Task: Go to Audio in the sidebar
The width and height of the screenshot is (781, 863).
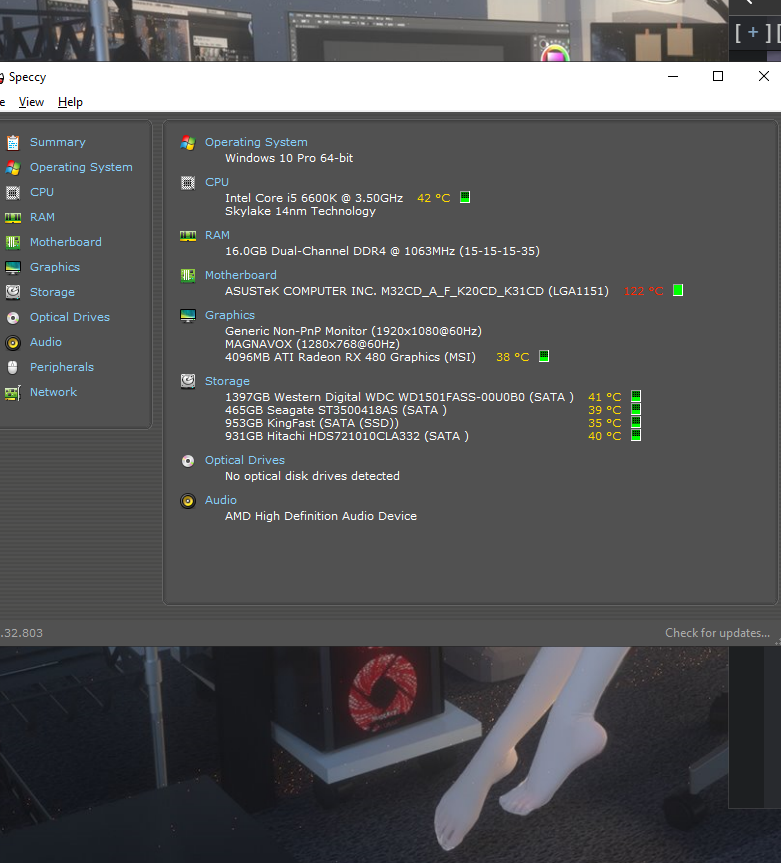Action: 46,342
